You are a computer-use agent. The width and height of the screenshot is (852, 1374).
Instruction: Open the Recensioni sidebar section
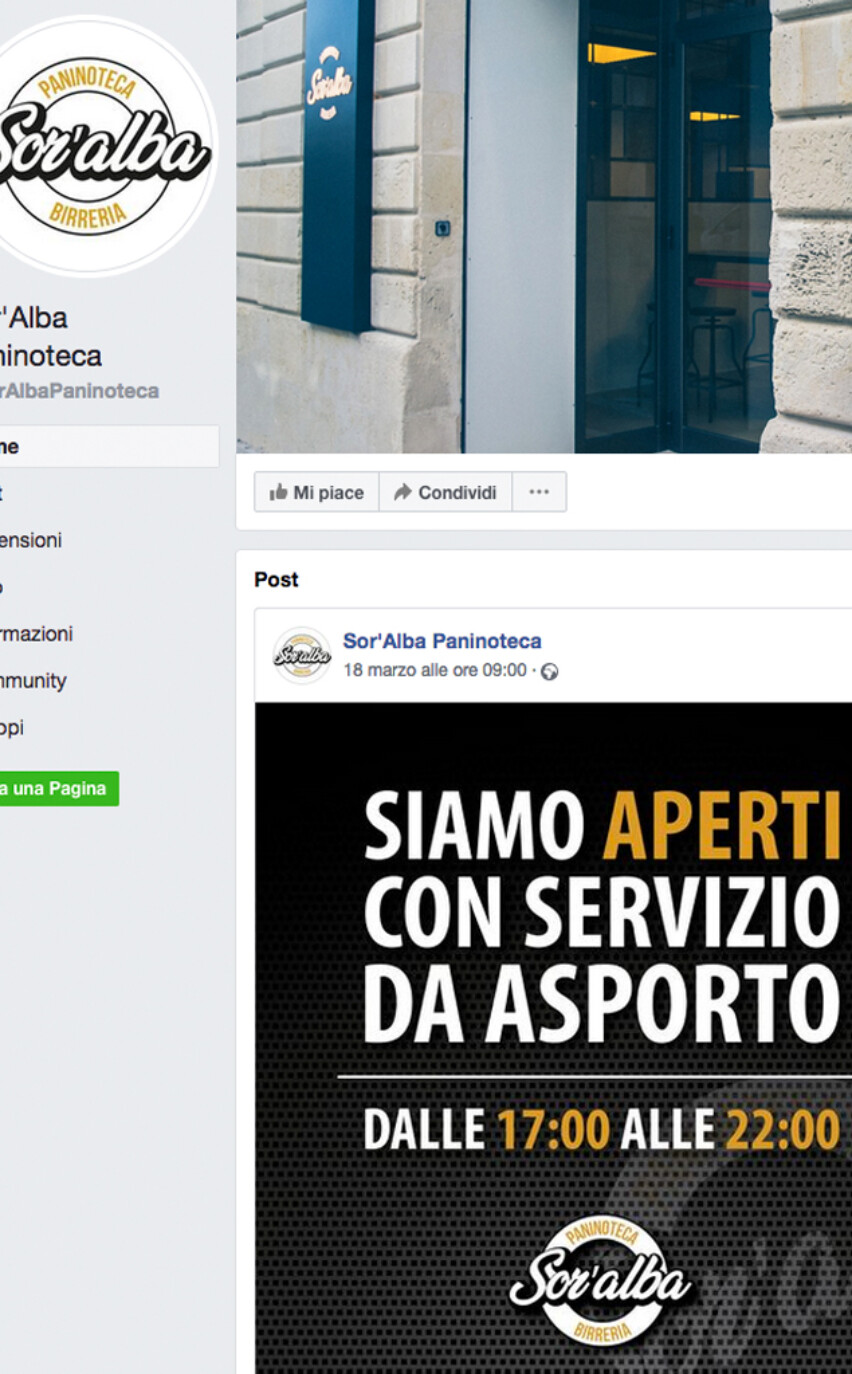point(30,540)
